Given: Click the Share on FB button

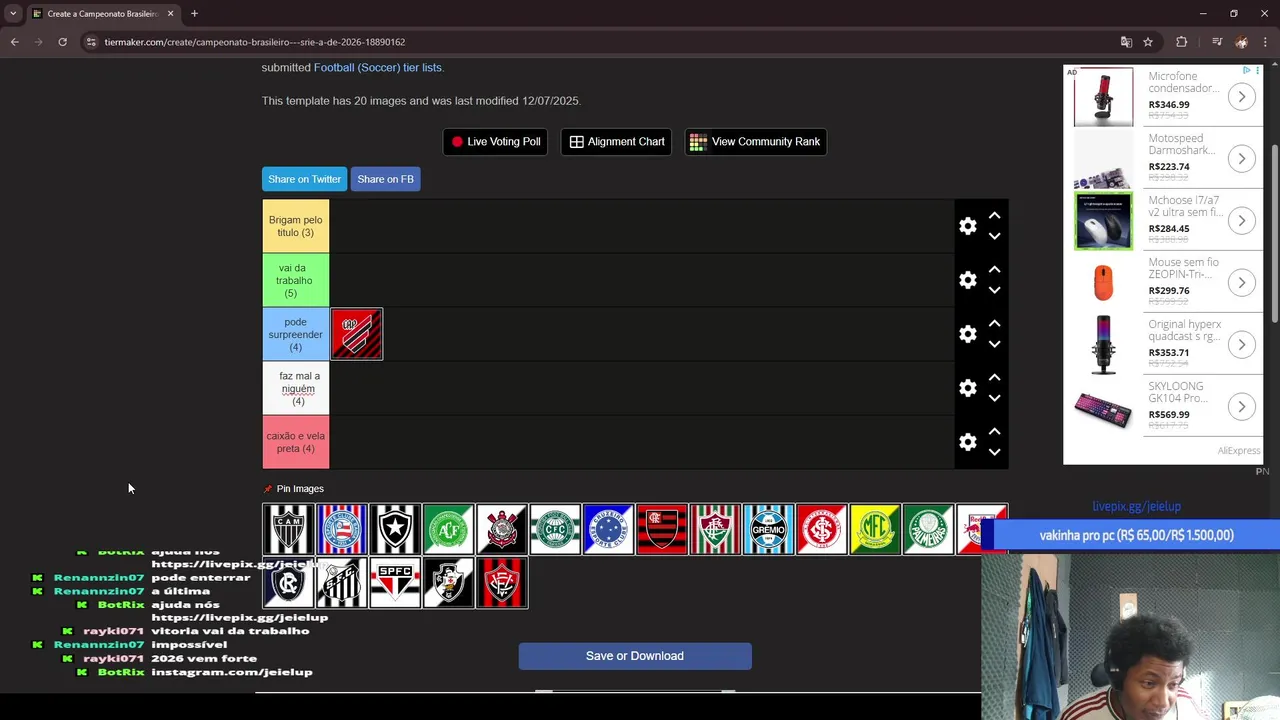Looking at the screenshot, I should coord(385,179).
